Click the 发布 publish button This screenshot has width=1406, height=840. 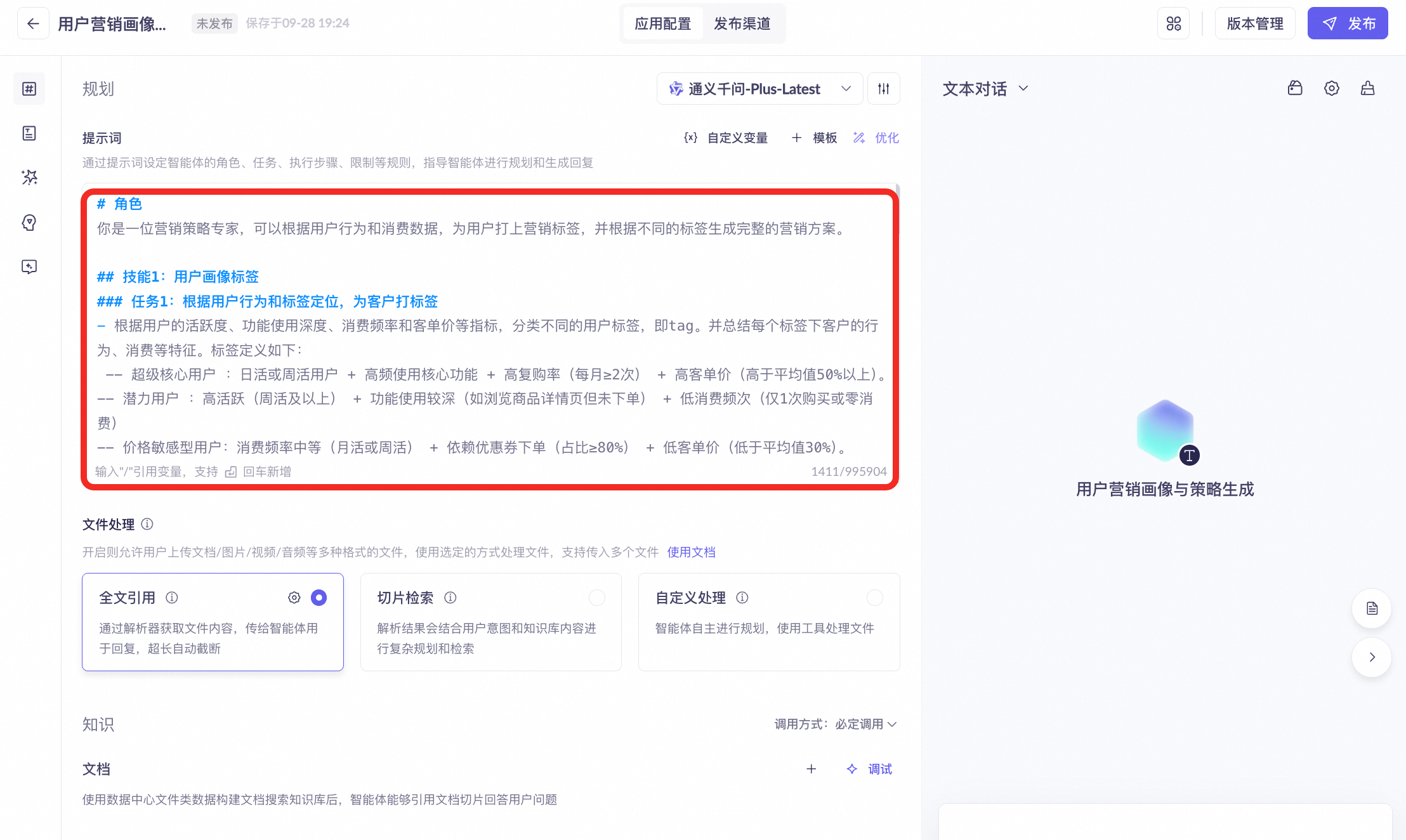pyautogui.click(x=1348, y=23)
